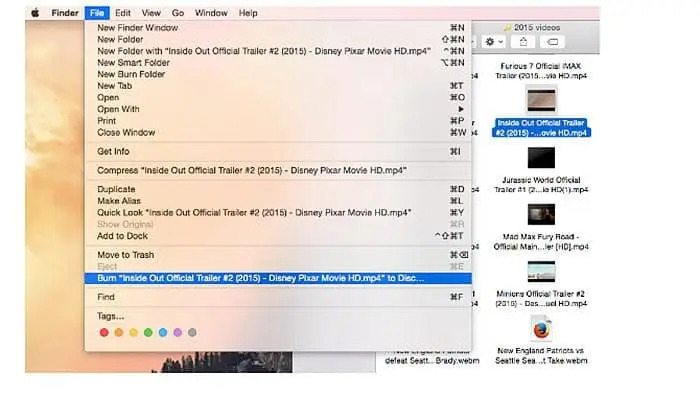Click the gear action toolbar icon
Screen dimensions: 700x397
click(x=490, y=42)
